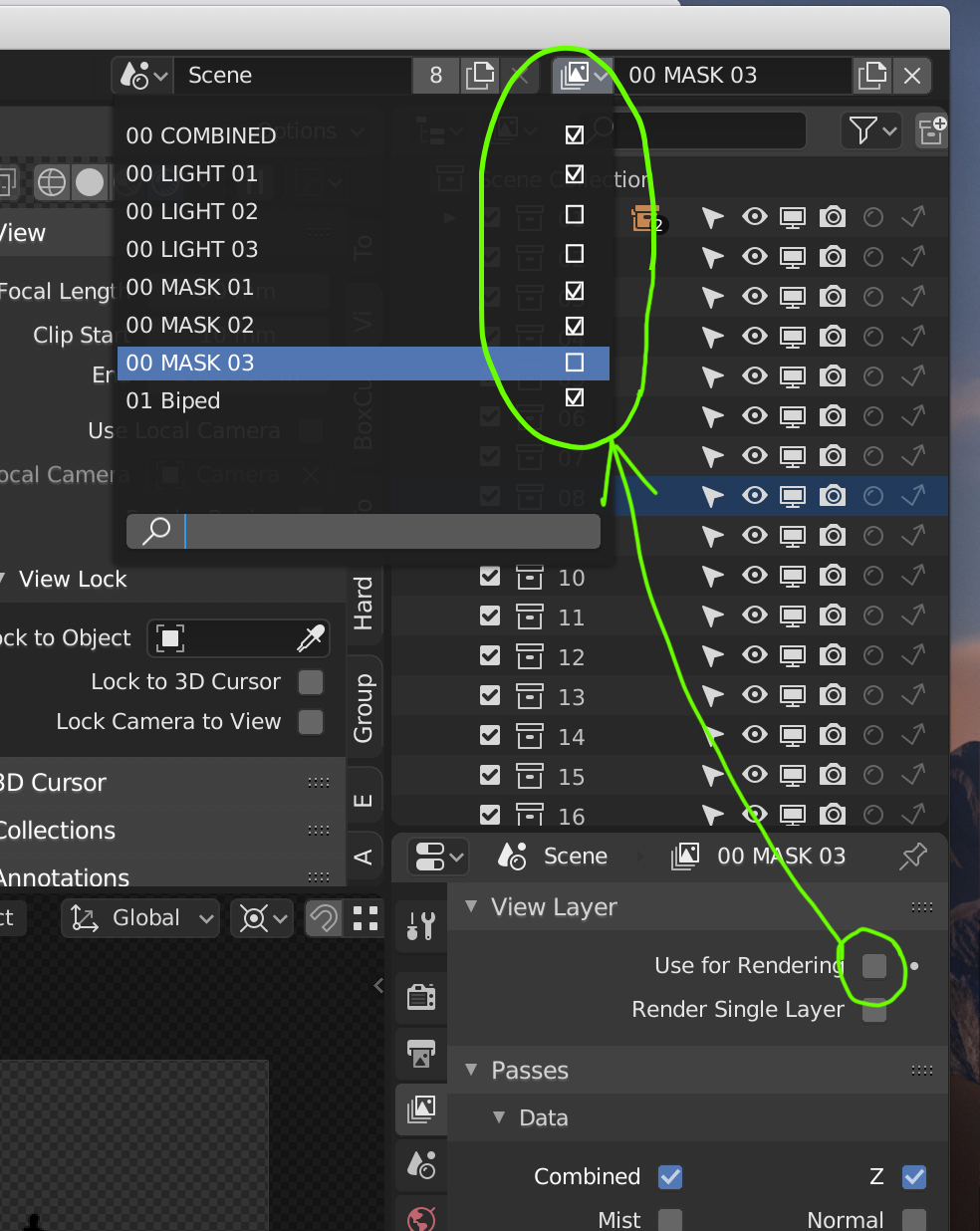The height and width of the screenshot is (1231, 980).
Task: Toggle the checkbox beside 00 LIGHT 02
Action: click(575, 214)
